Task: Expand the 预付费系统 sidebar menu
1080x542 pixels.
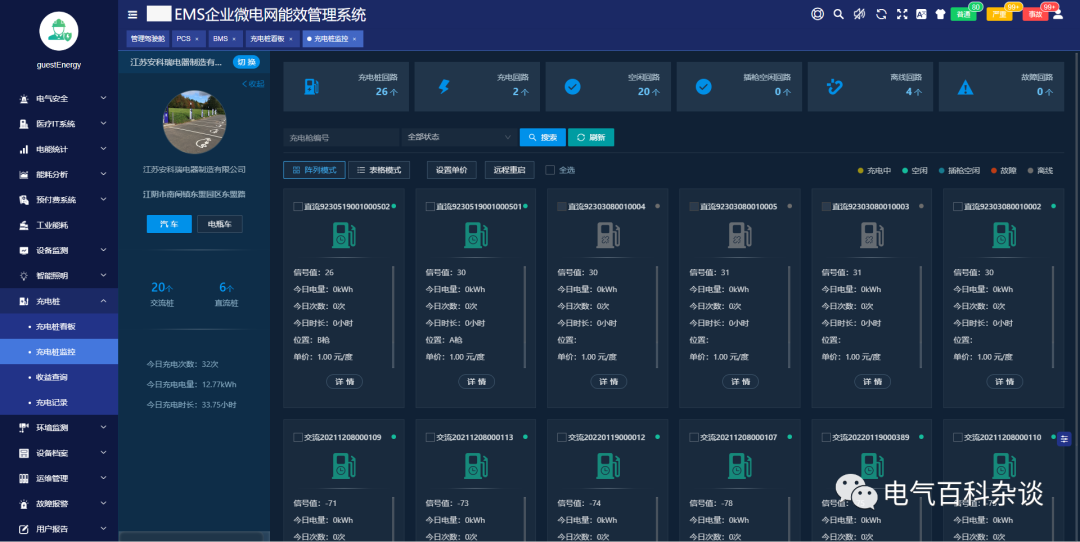Action: (59, 200)
